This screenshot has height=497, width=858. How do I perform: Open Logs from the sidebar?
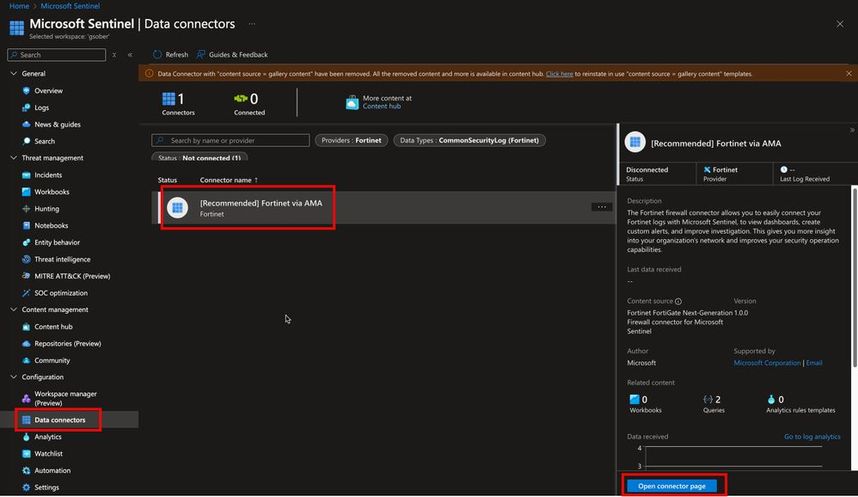42,108
